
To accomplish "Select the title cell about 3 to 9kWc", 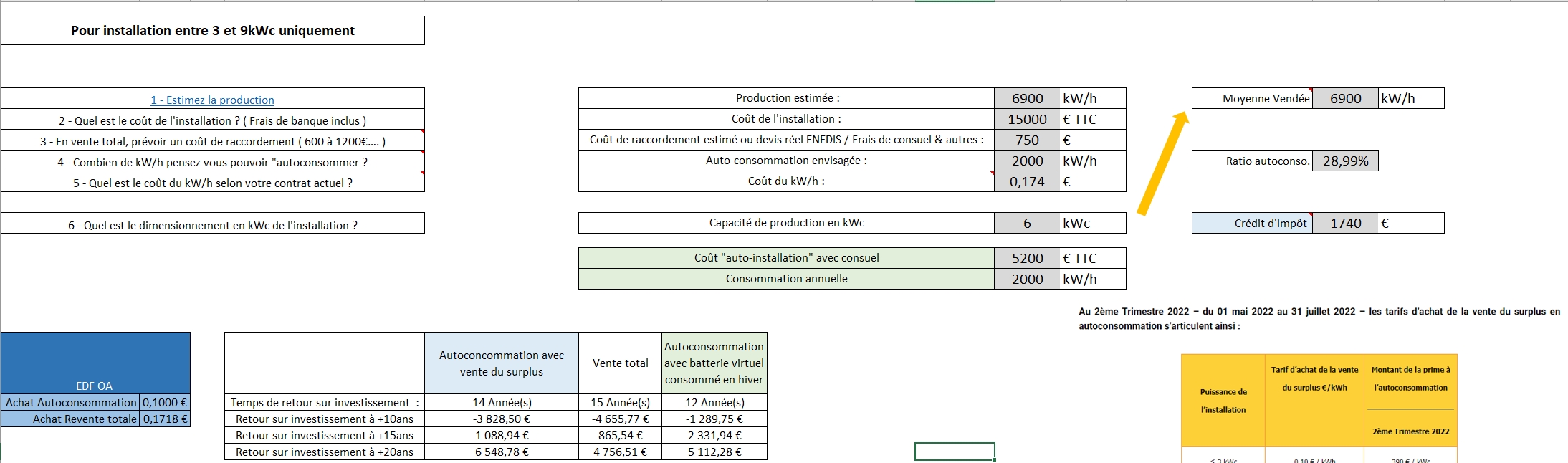I will click(x=212, y=31).
